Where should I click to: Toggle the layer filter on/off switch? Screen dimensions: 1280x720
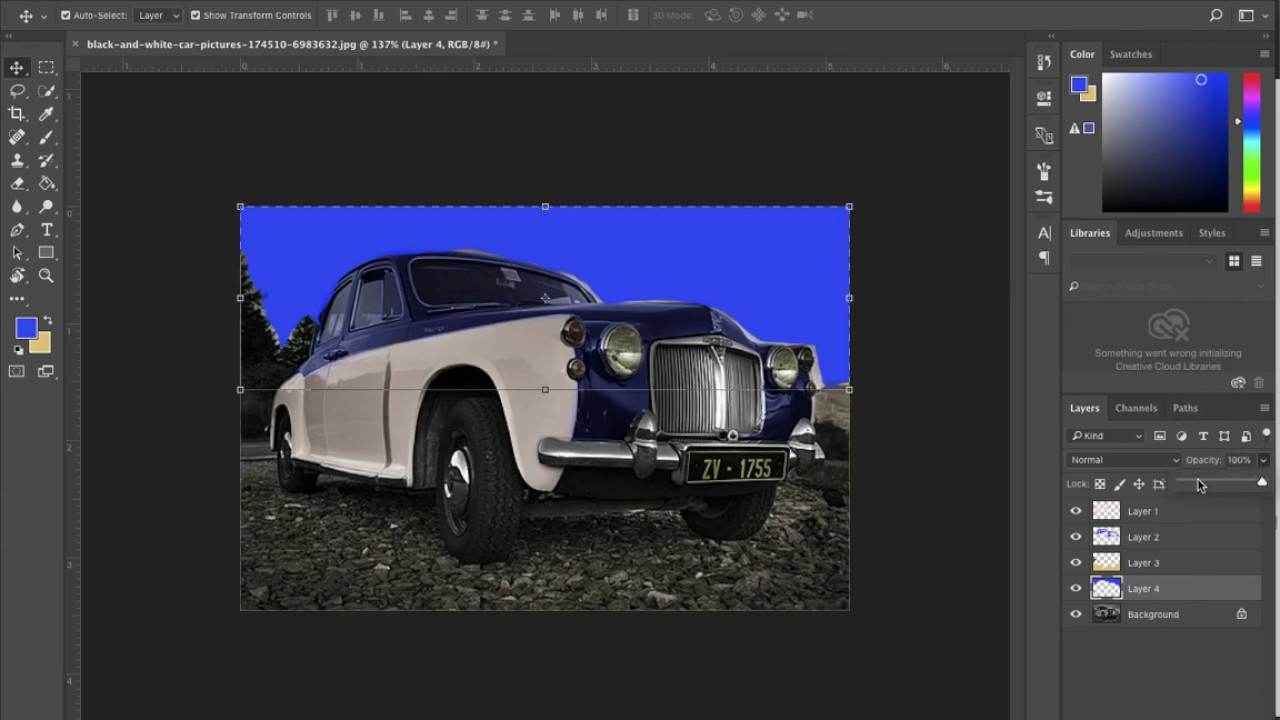(1266, 434)
